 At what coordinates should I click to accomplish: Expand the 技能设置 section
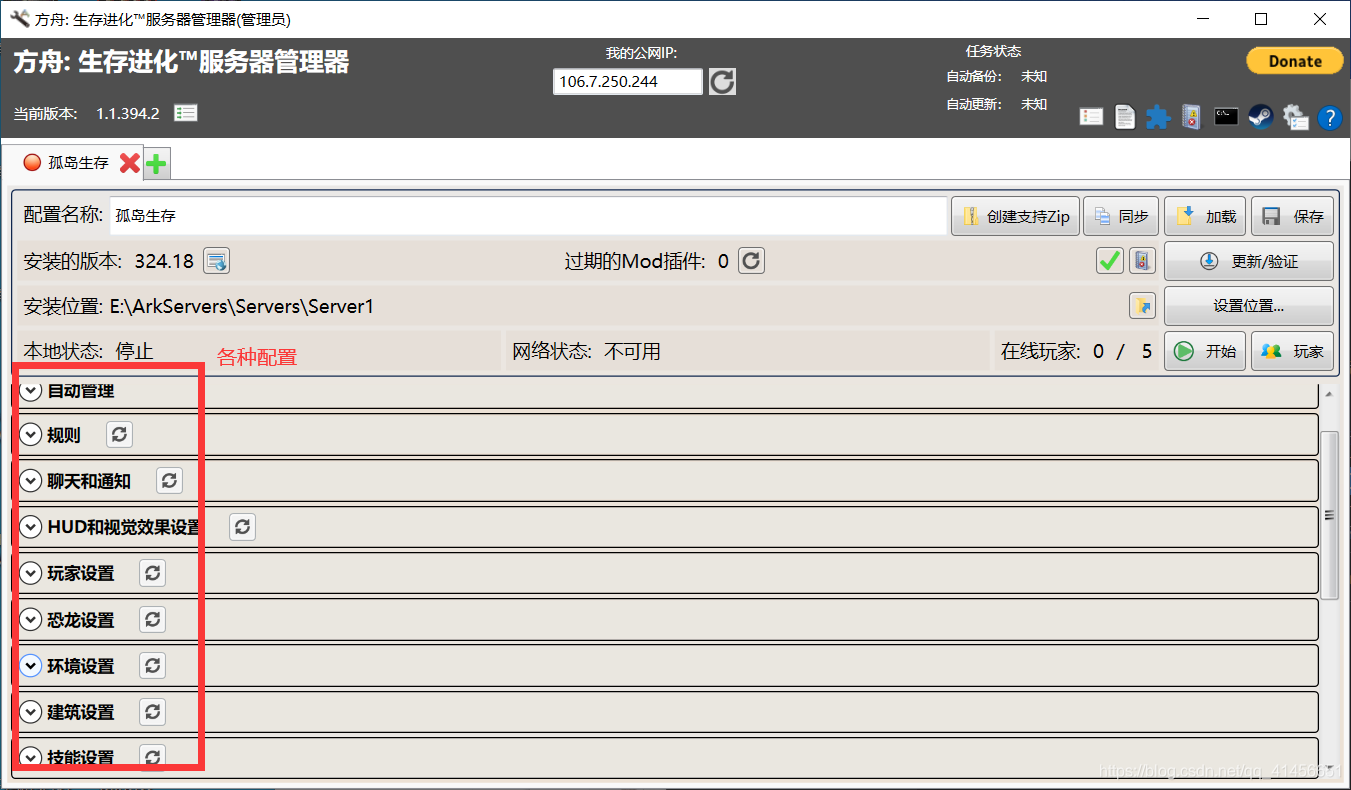(31, 757)
